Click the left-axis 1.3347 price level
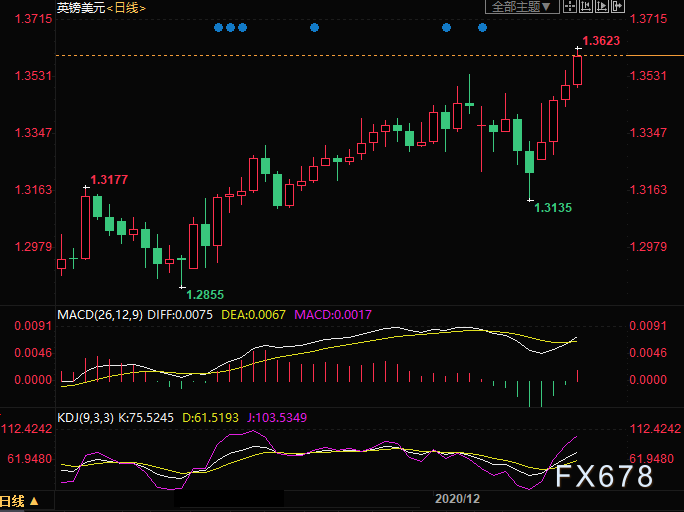Image resolution: width=684 pixels, height=512 pixels. (34, 133)
